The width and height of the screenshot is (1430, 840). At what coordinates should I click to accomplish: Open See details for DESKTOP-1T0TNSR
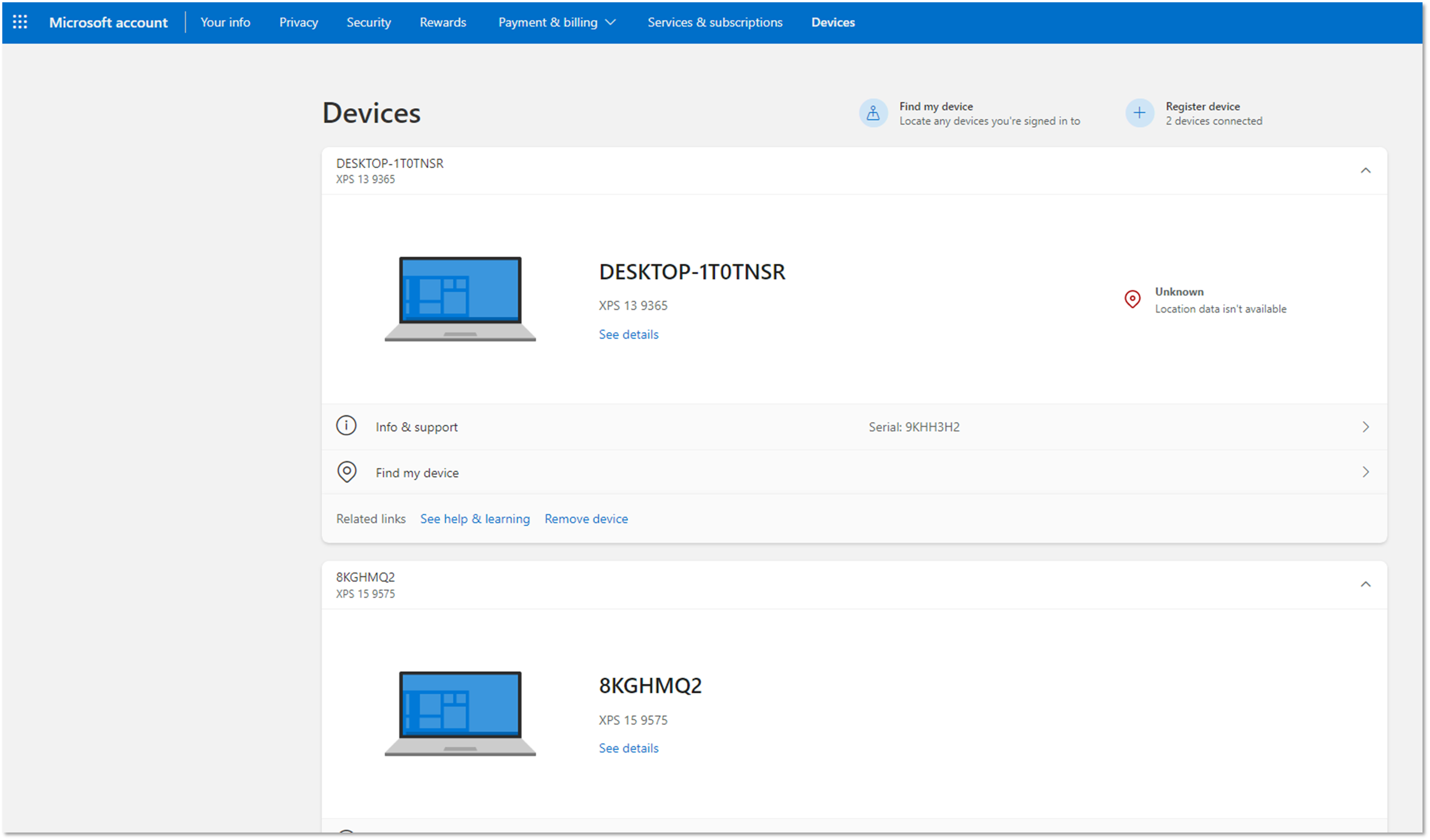coord(628,335)
